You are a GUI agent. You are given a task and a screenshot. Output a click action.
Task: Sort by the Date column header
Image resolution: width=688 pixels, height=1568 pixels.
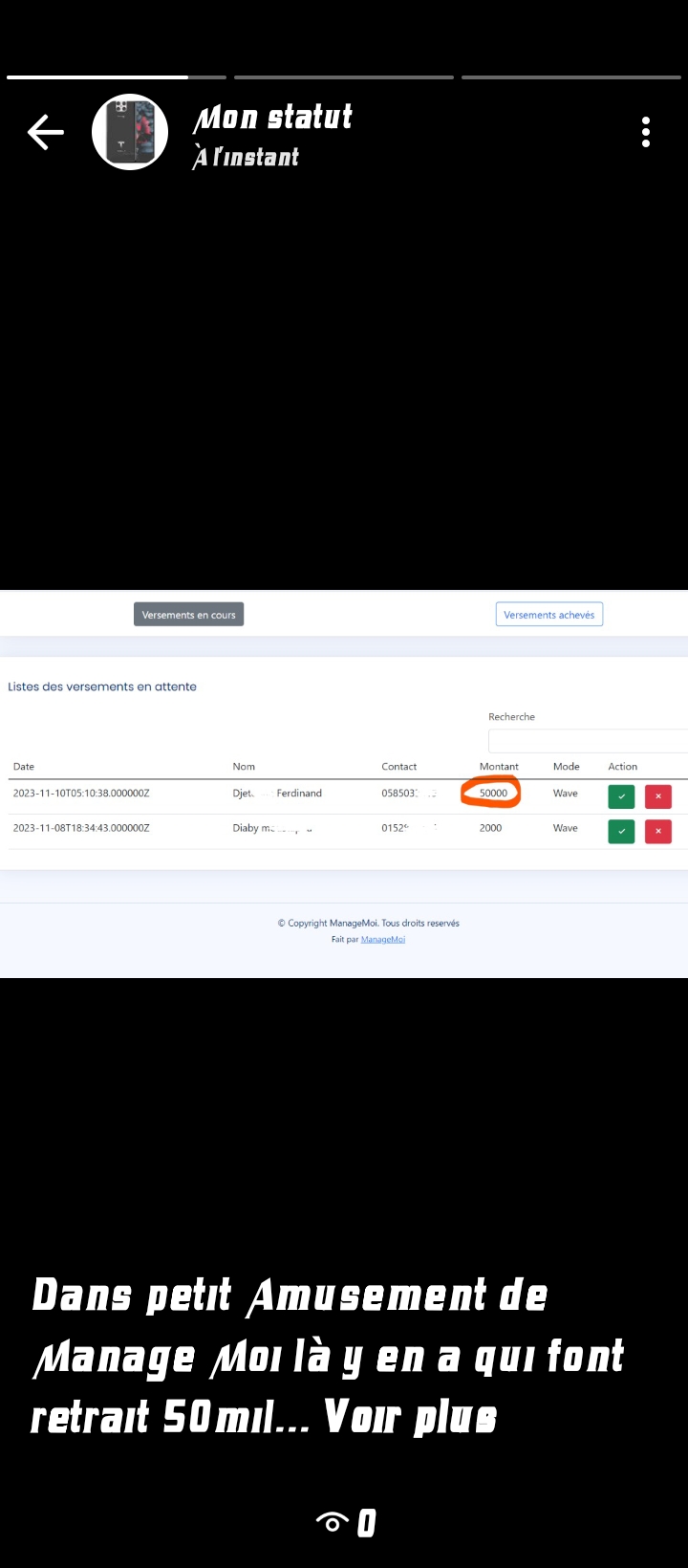click(24, 767)
